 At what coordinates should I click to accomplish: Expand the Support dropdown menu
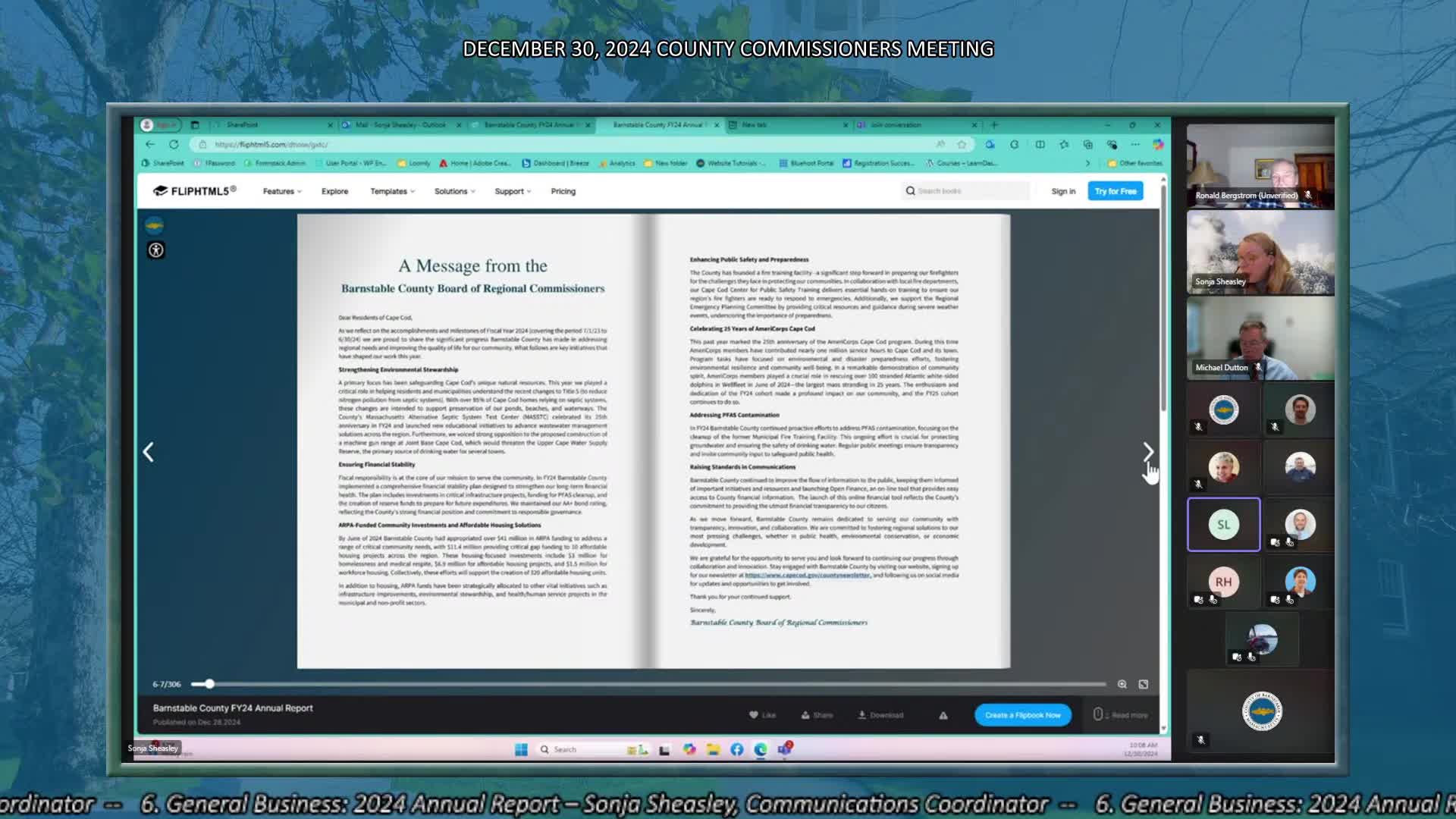513,191
